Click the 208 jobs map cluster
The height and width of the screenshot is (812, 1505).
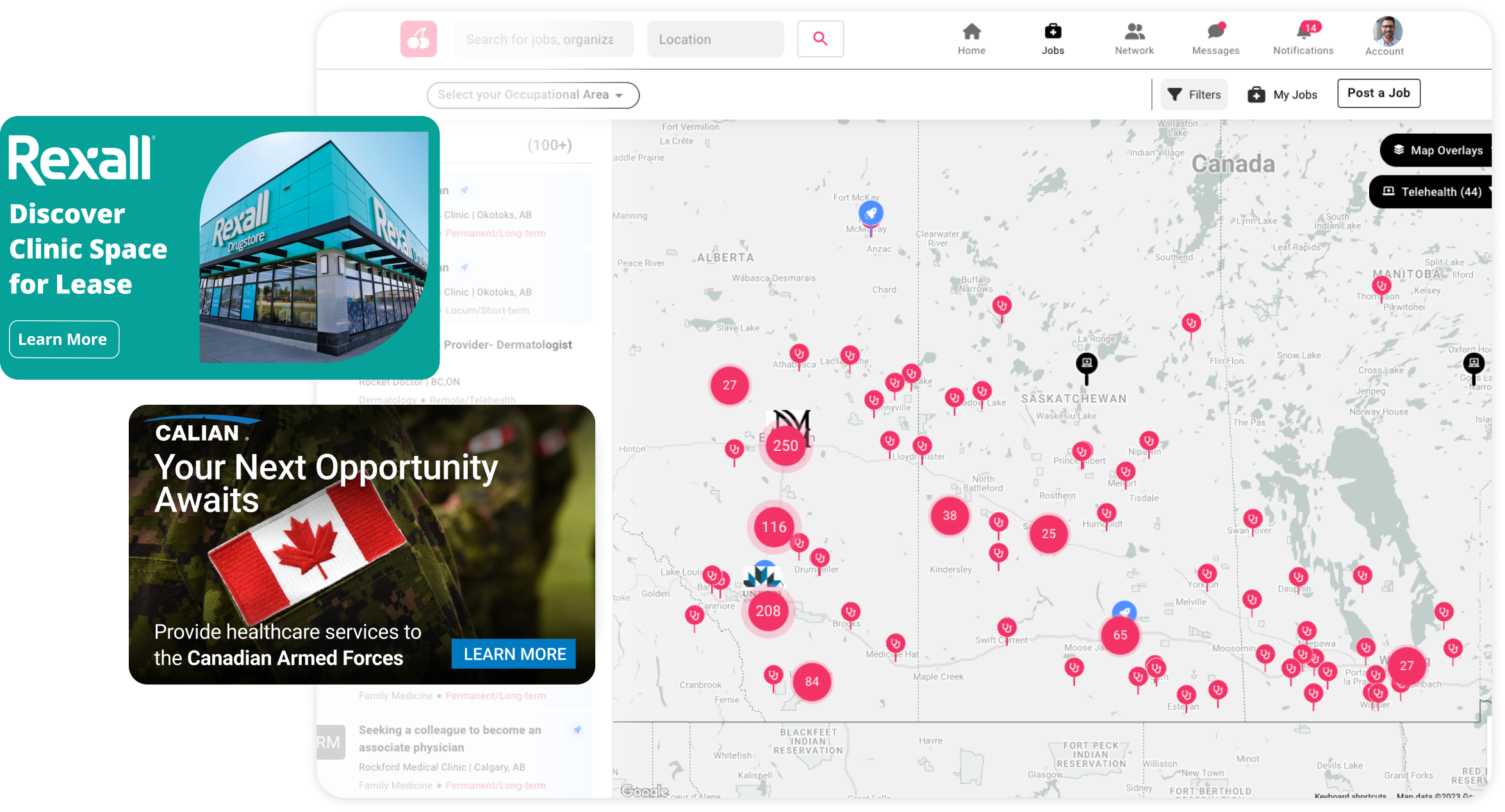(768, 611)
